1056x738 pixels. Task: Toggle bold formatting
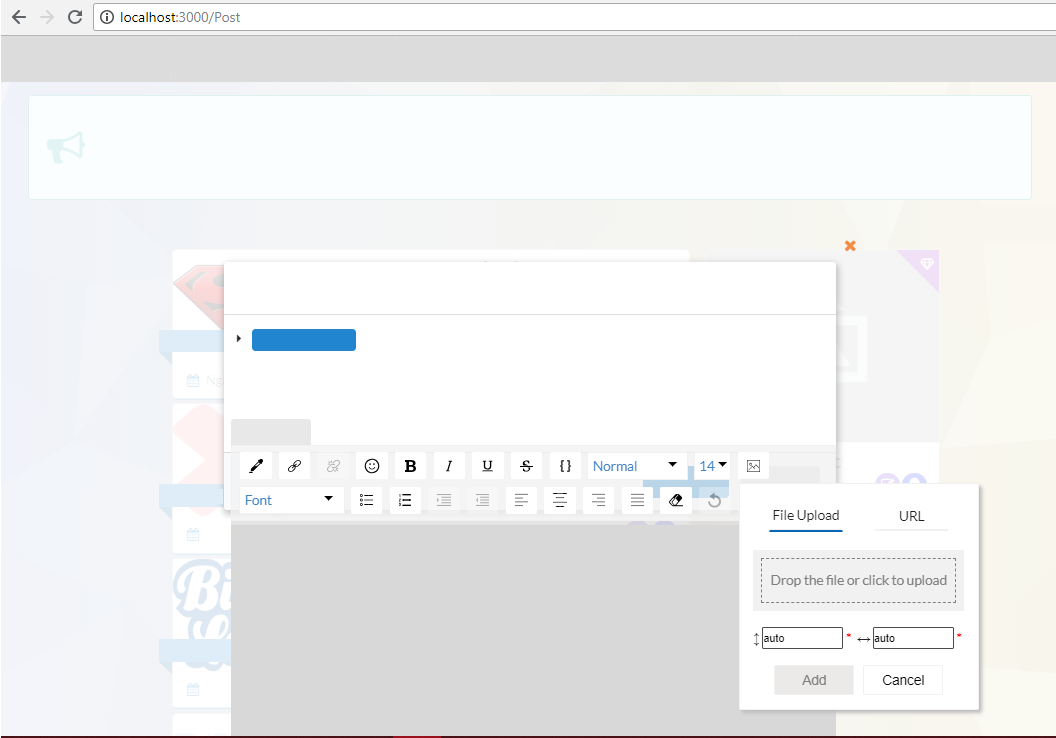coord(410,465)
